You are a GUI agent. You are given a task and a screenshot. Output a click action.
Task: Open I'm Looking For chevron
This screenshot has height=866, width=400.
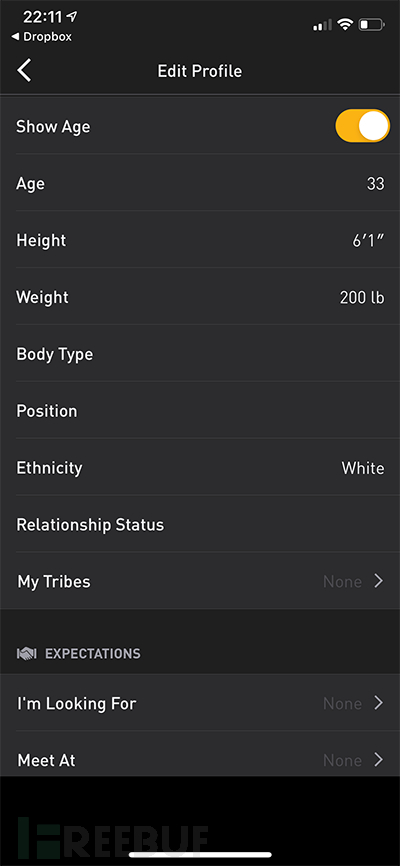pos(378,703)
